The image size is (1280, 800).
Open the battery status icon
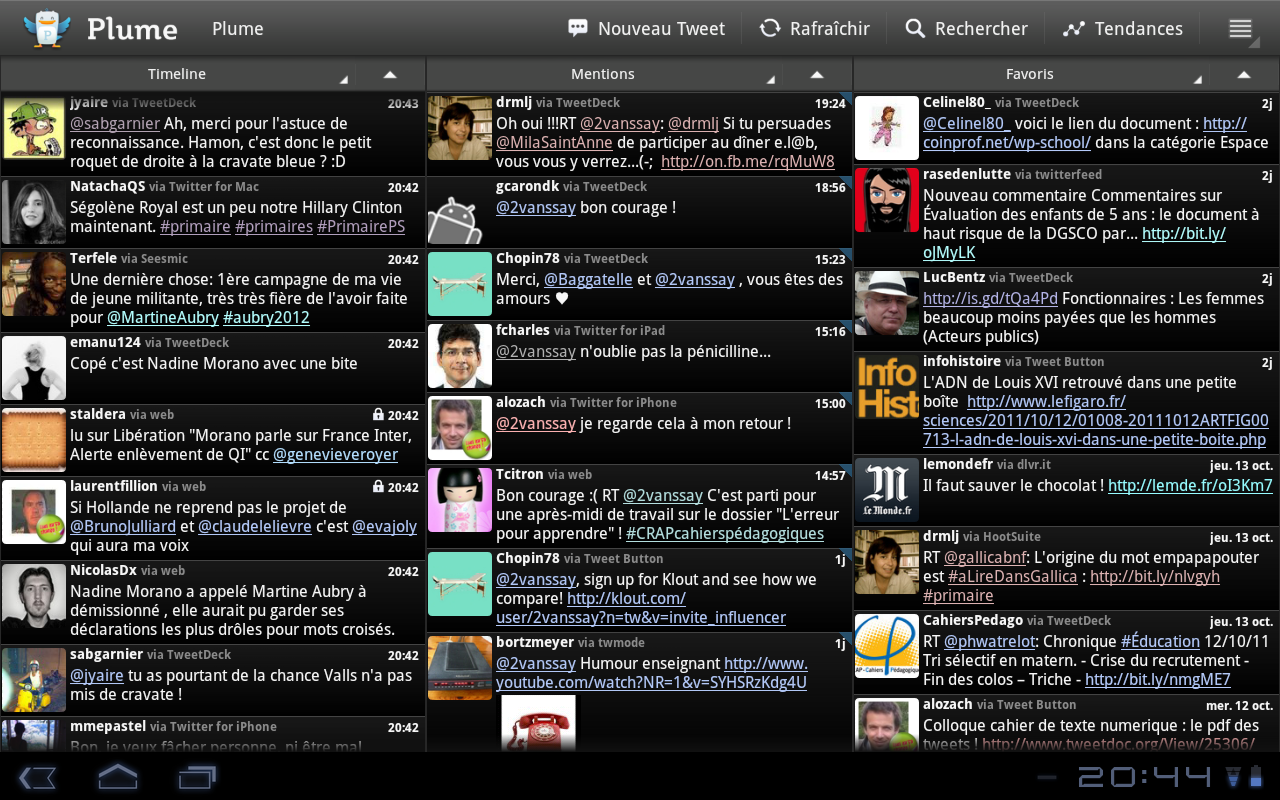pyautogui.click(x=1256, y=777)
